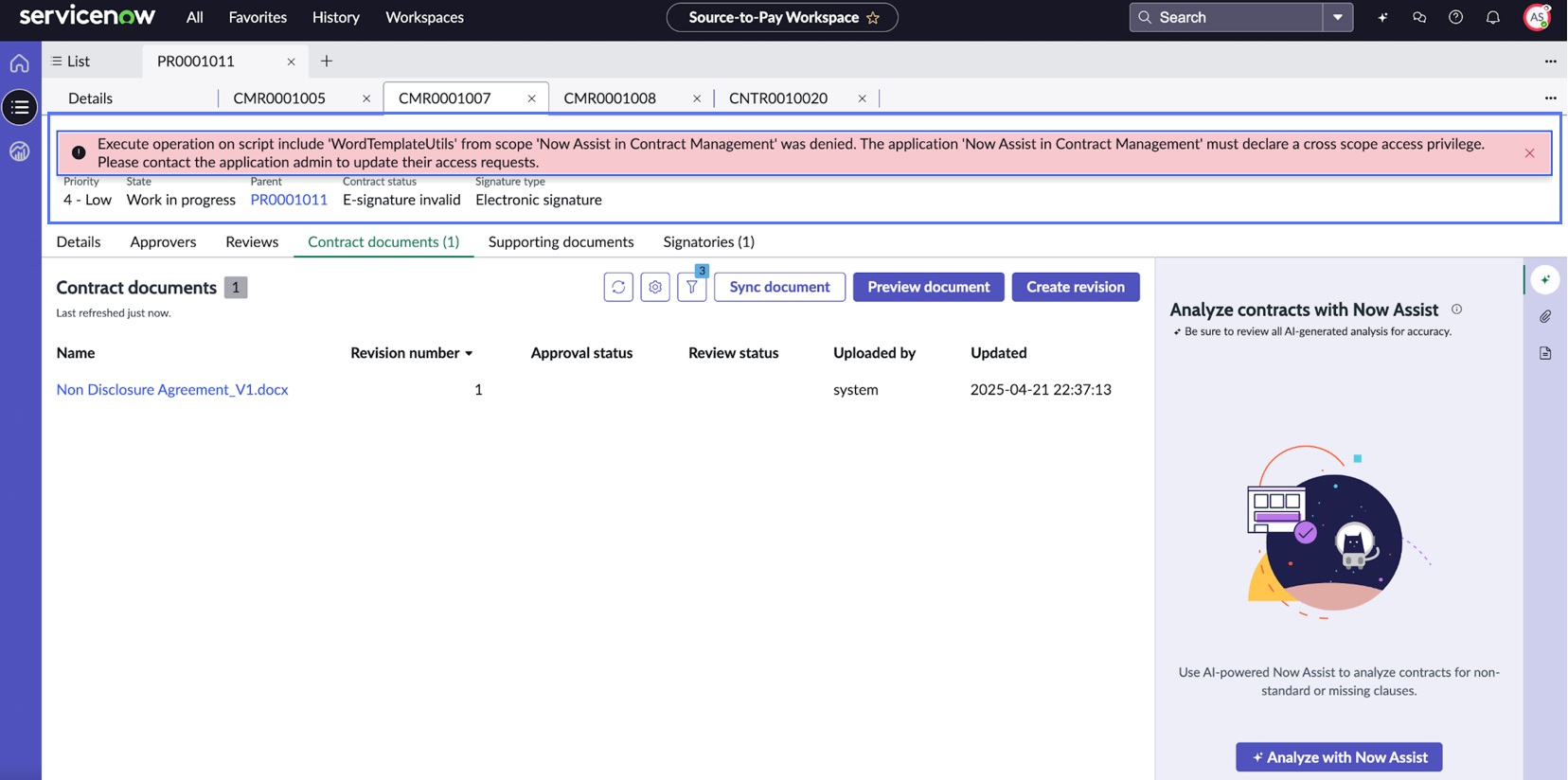Click the Name column header
Image resolution: width=1568 pixels, height=780 pixels.
pos(76,353)
